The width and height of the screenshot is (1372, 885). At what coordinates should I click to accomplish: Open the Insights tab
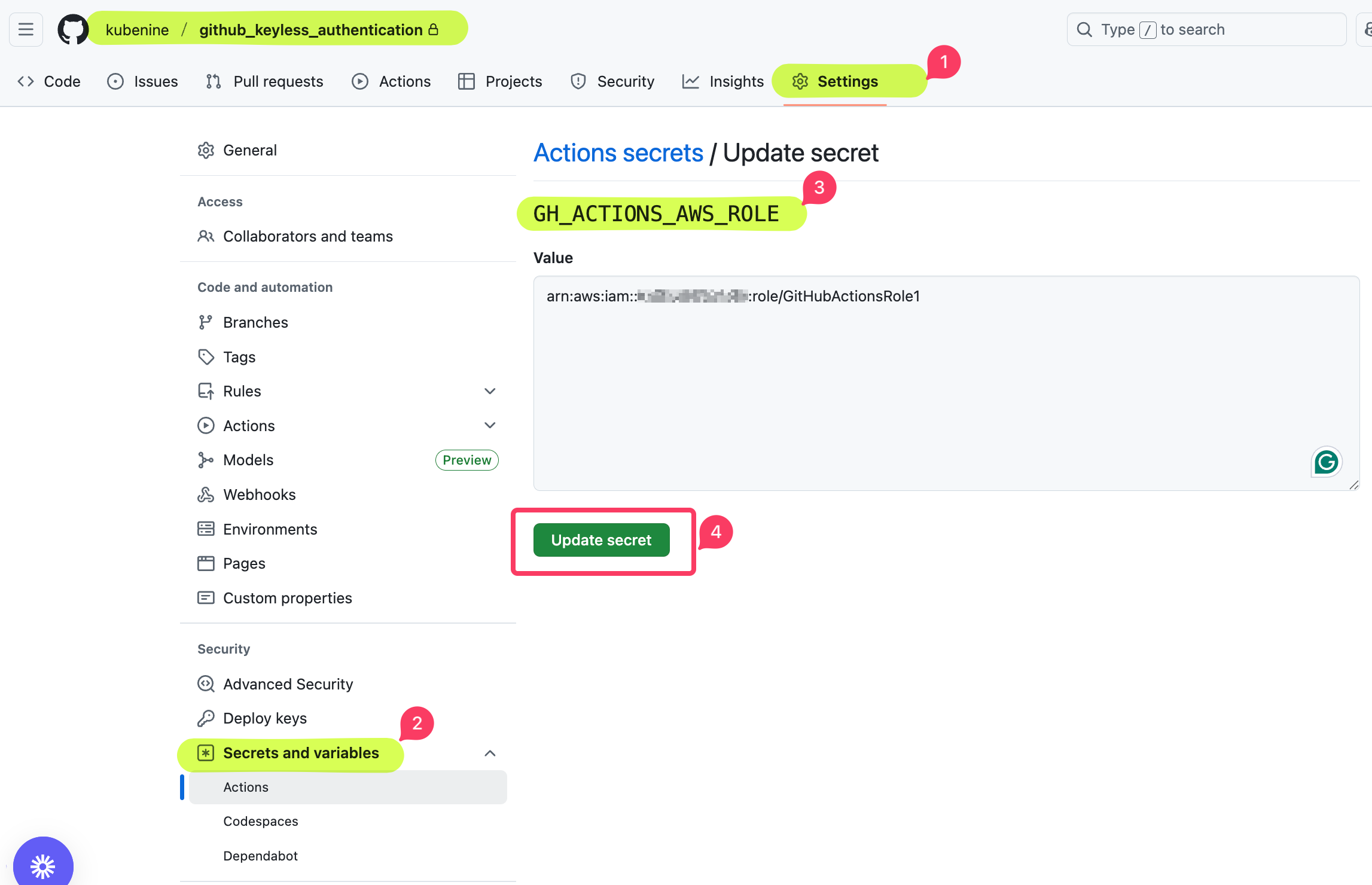(x=736, y=81)
